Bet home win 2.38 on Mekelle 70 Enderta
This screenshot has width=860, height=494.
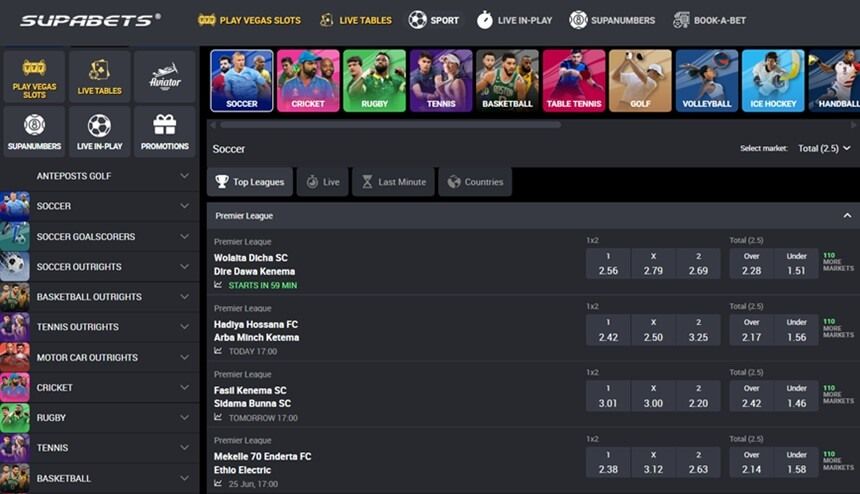click(608, 462)
